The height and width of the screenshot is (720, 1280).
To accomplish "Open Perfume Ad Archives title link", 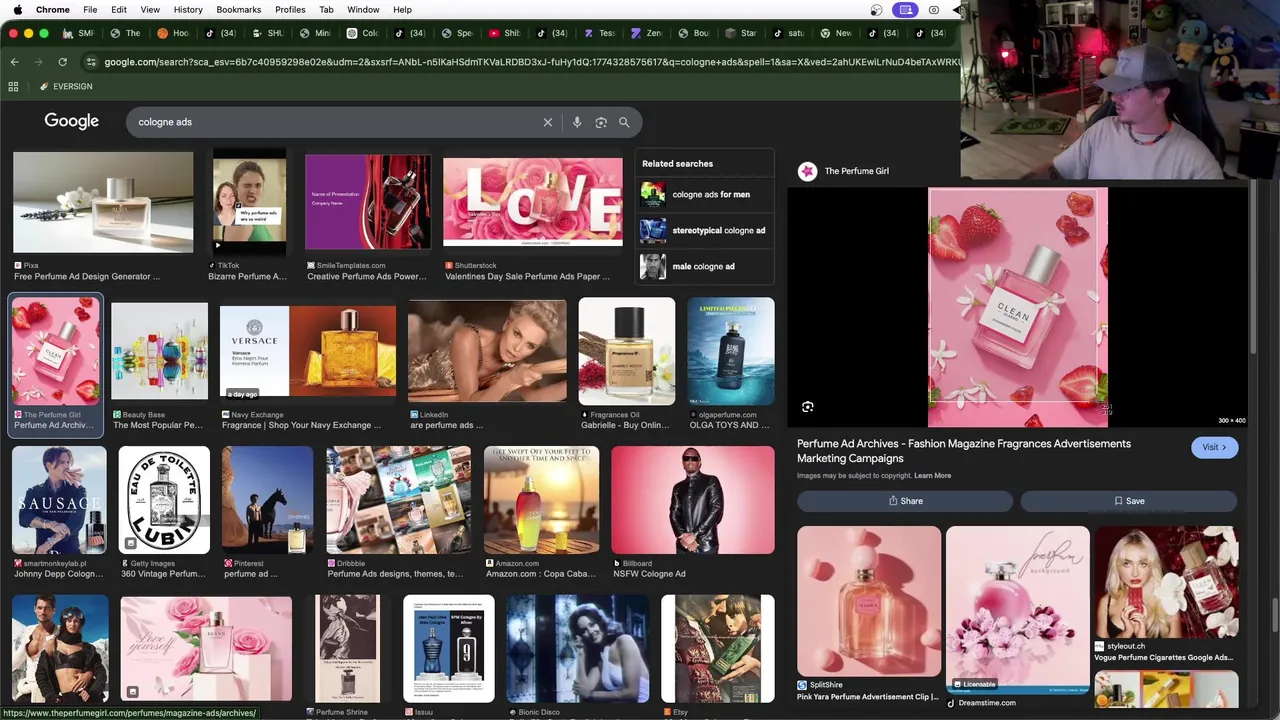I will [964, 451].
